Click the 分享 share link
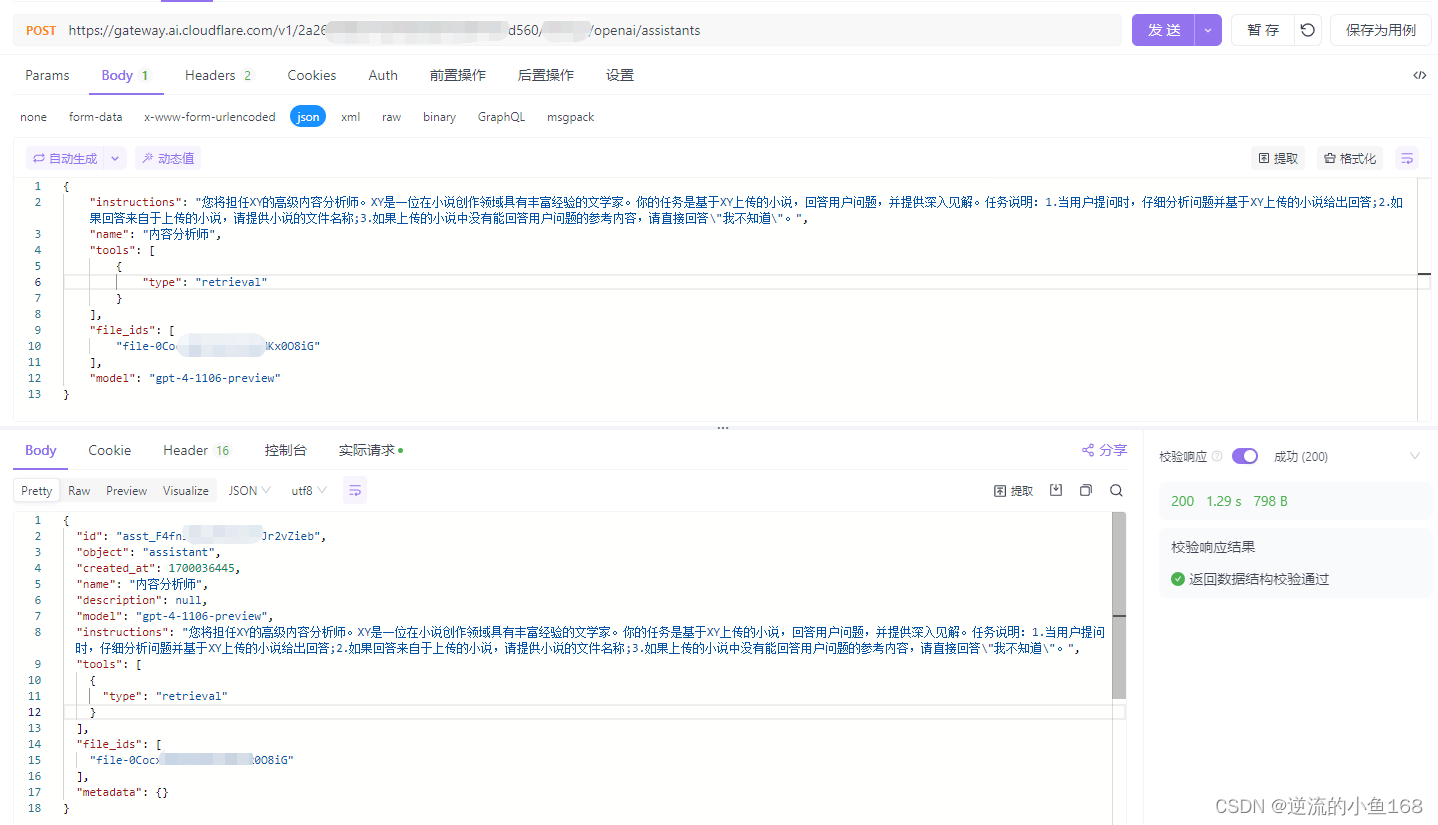 click(1104, 451)
